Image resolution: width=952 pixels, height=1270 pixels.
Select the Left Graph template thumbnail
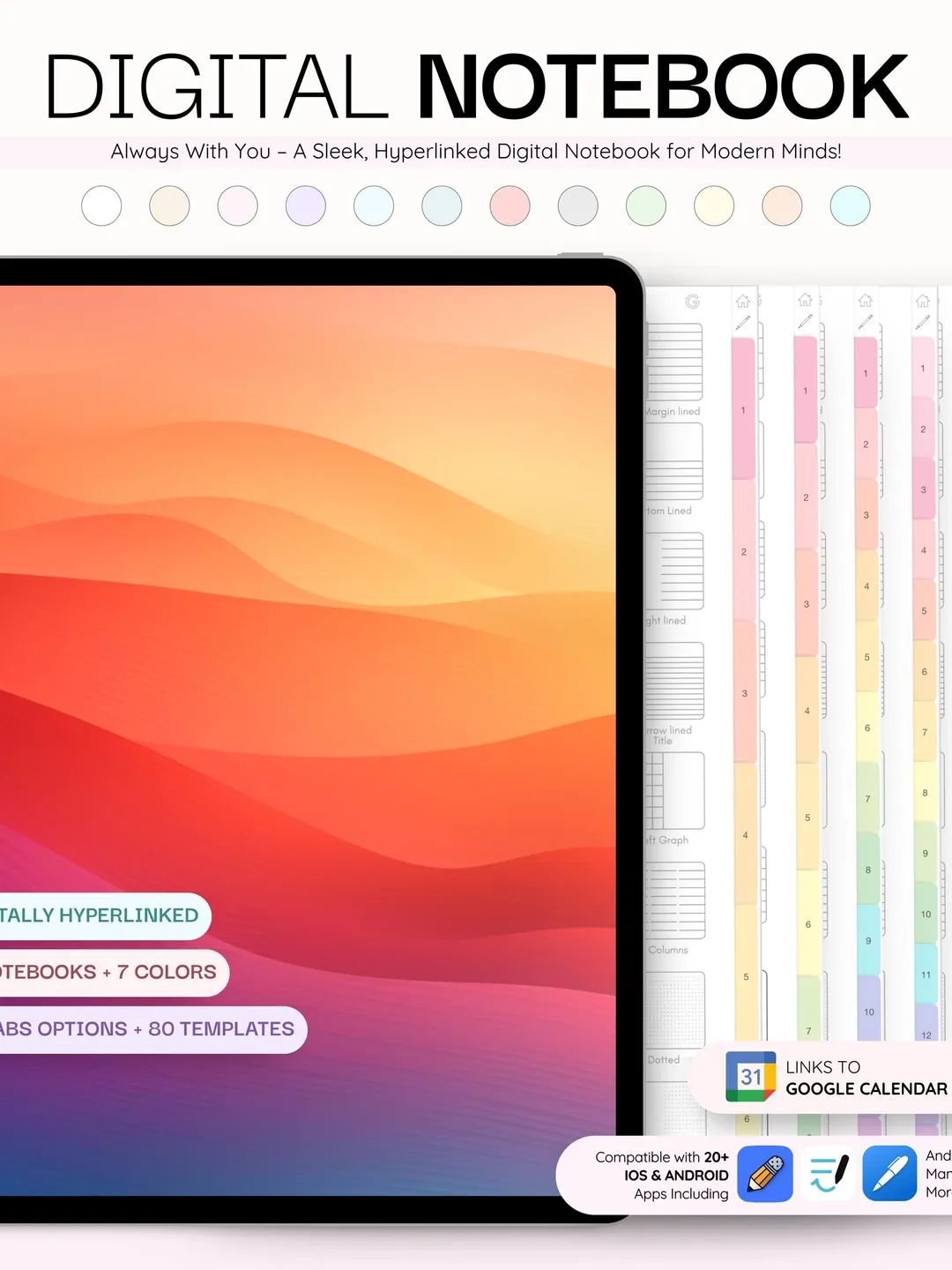point(674,790)
